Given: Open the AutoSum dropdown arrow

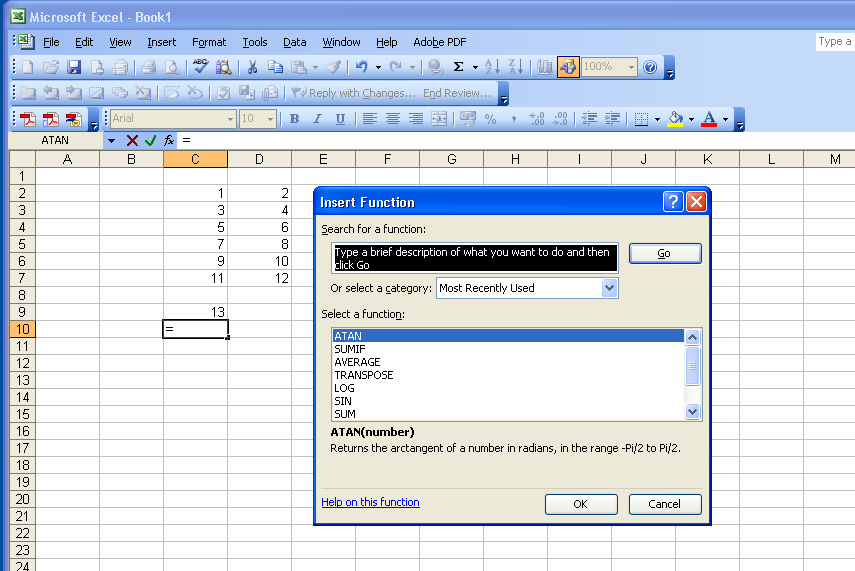Looking at the screenshot, I should pos(475,67).
